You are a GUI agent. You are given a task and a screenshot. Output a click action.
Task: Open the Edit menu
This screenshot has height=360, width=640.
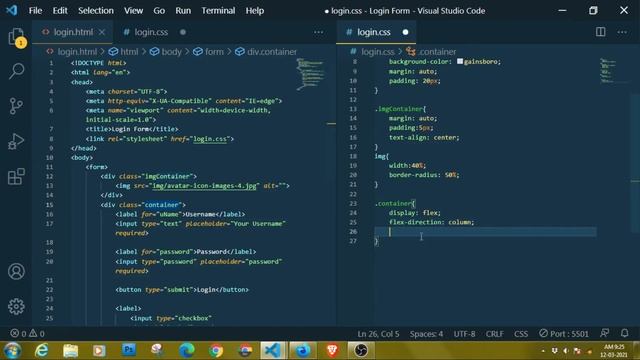60,11
